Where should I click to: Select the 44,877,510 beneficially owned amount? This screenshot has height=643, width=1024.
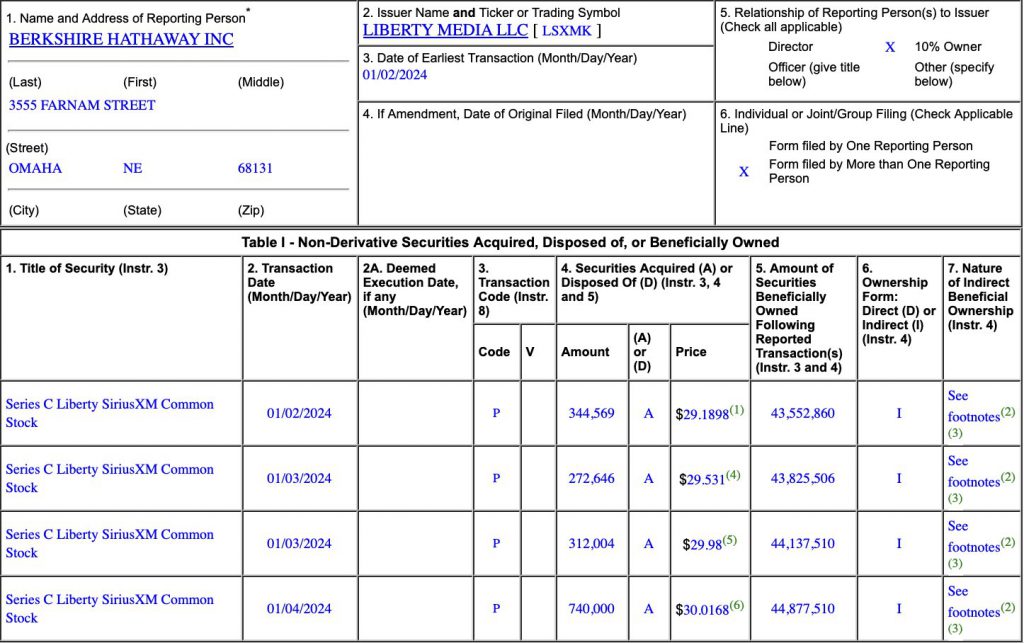point(802,609)
